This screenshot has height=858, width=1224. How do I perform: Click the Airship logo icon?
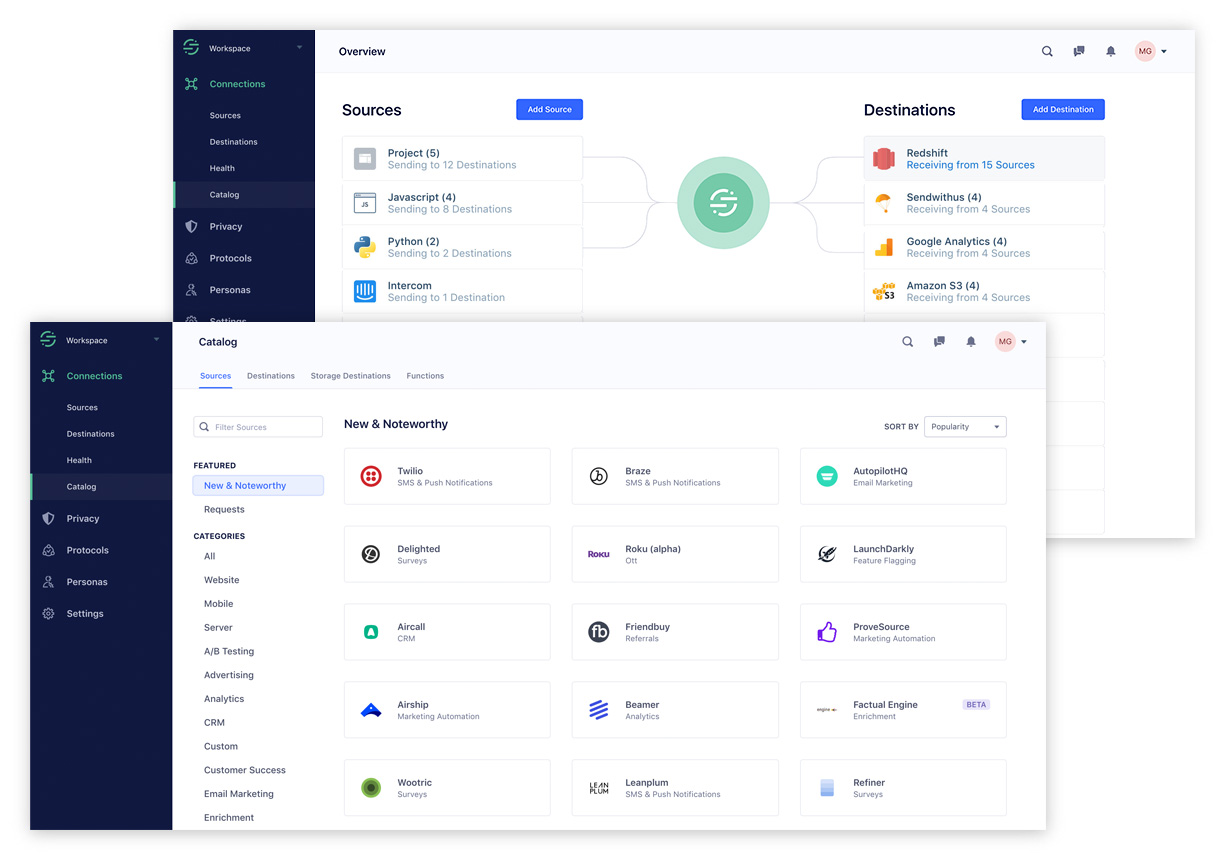(x=371, y=710)
